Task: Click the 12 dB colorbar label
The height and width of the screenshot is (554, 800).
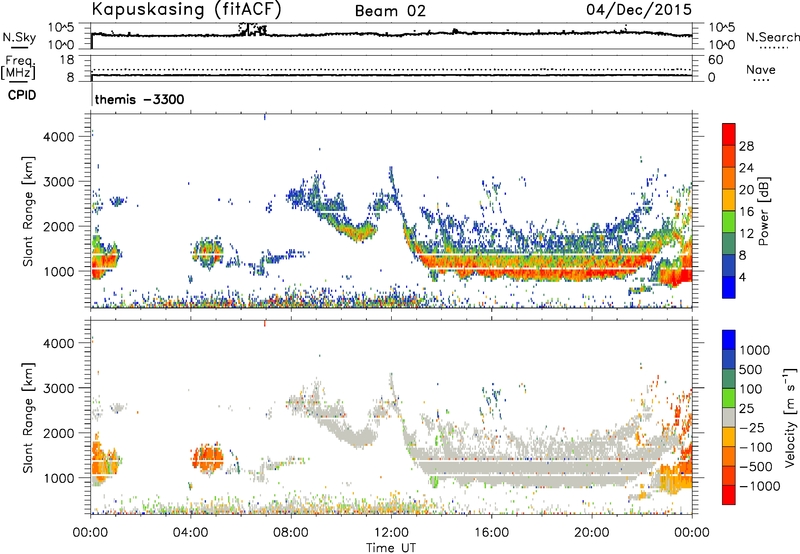Action: pyautogui.click(x=746, y=234)
